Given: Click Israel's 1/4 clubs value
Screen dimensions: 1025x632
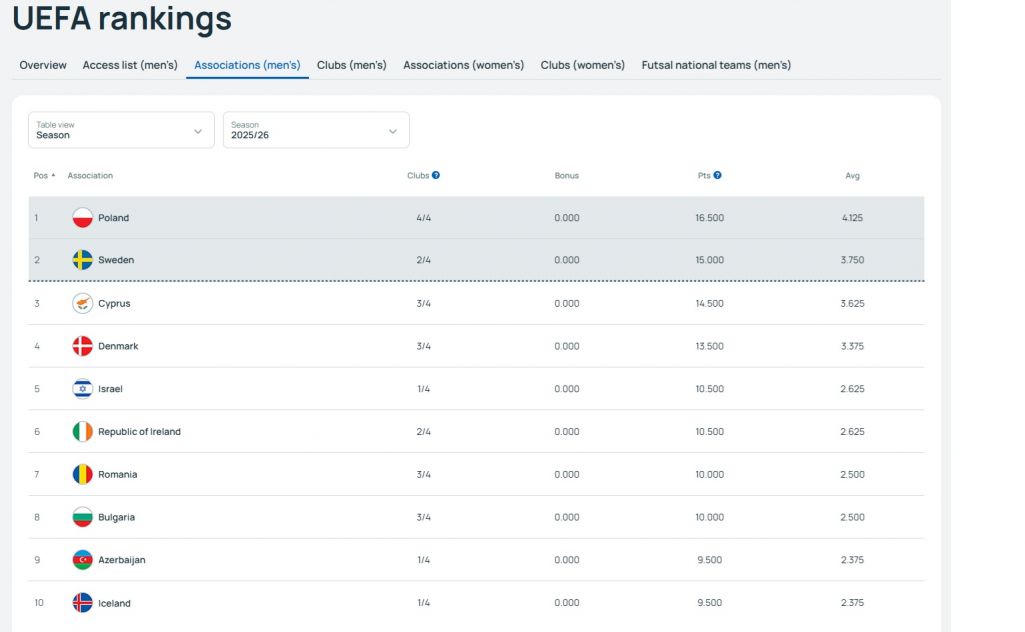Looking at the screenshot, I should coord(424,388).
